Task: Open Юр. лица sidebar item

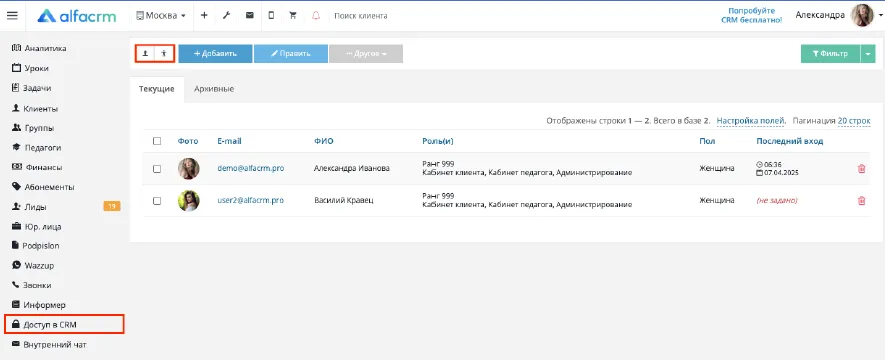Action: (x=36, y=227)
